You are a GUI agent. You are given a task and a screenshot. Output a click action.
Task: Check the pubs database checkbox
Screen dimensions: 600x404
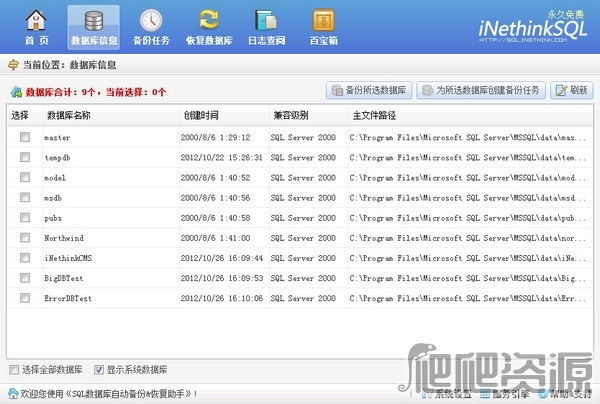pos(25,217)
